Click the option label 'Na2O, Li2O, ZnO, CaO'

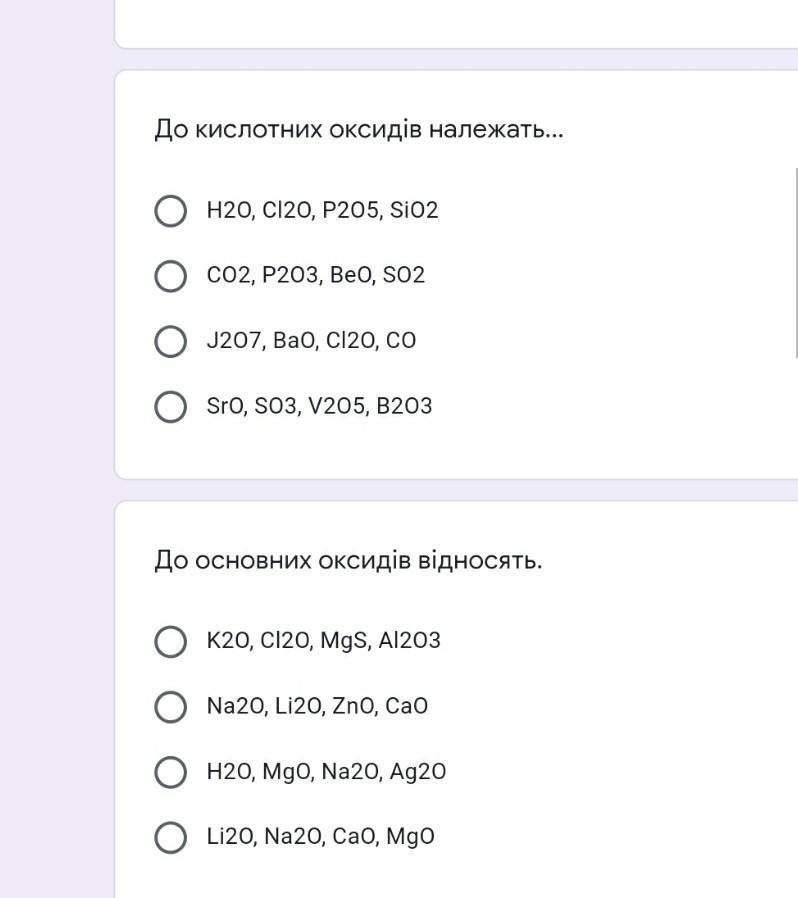317,707
